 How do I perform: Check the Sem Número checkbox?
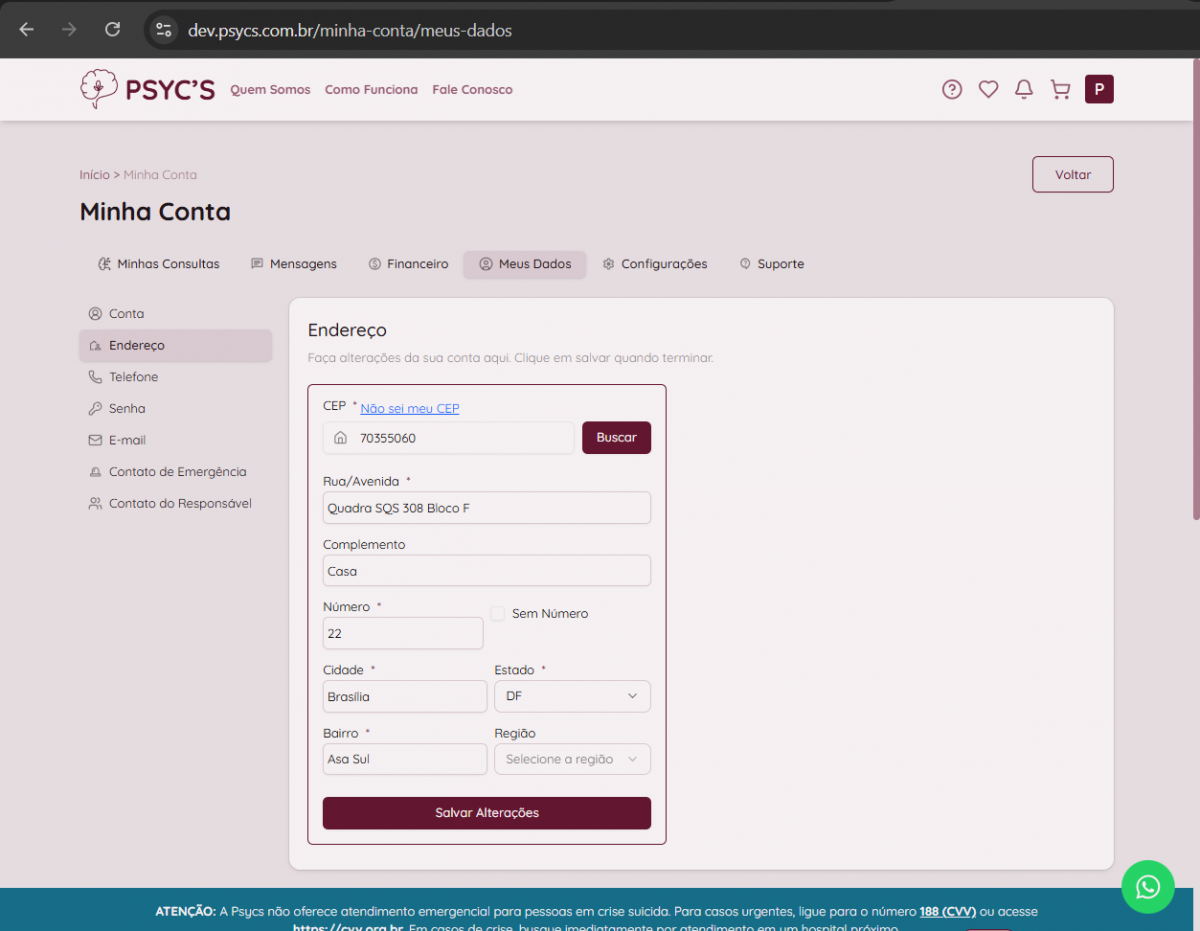pos(498,614)
